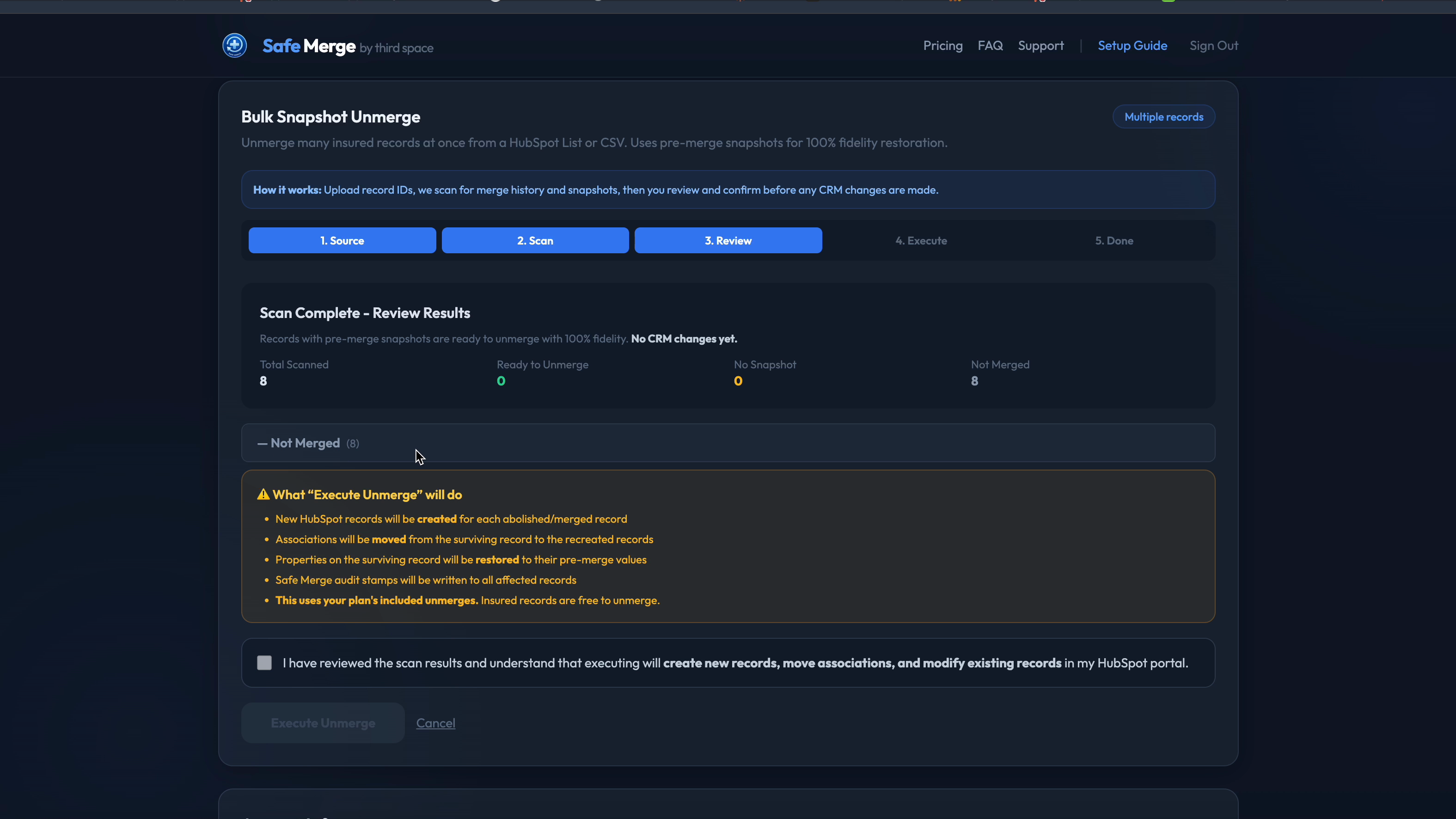Select the "1. Source" step

pos(342,240)
